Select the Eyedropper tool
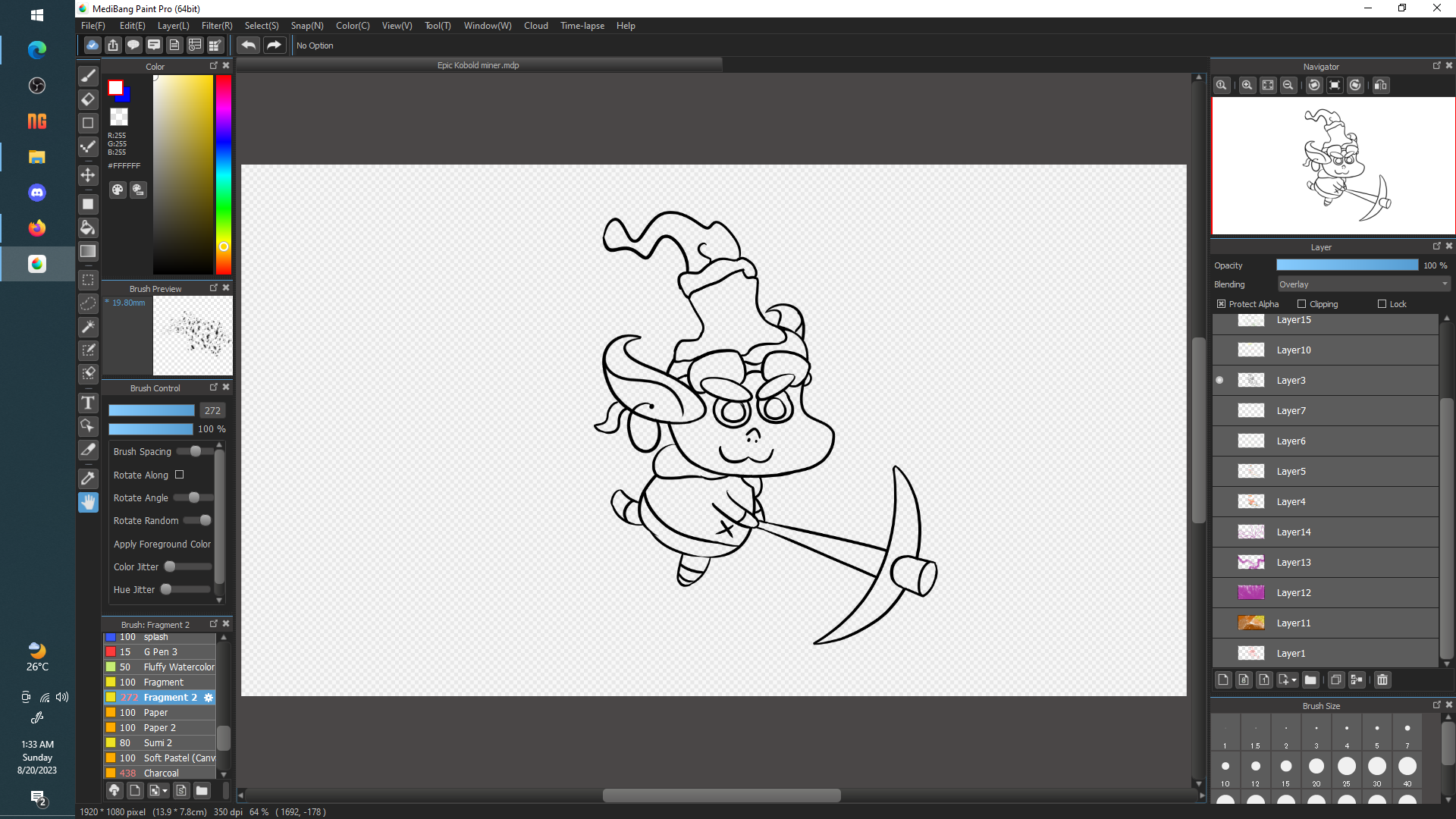 (88, 479)
